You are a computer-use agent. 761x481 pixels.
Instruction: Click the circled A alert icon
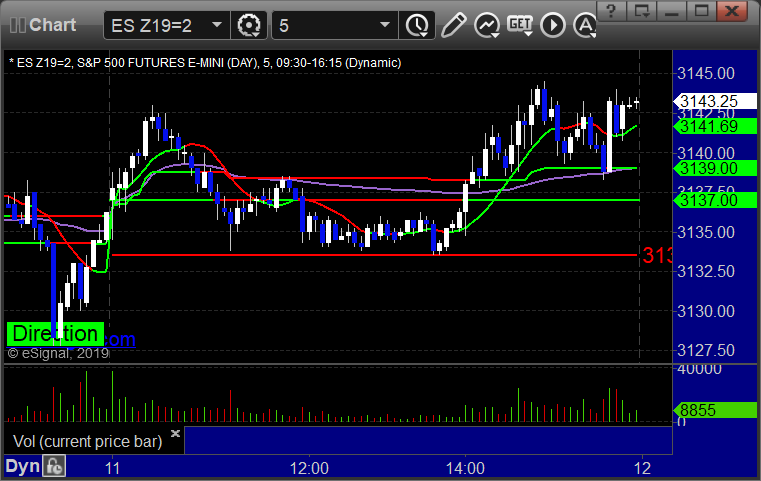[585, 25]
